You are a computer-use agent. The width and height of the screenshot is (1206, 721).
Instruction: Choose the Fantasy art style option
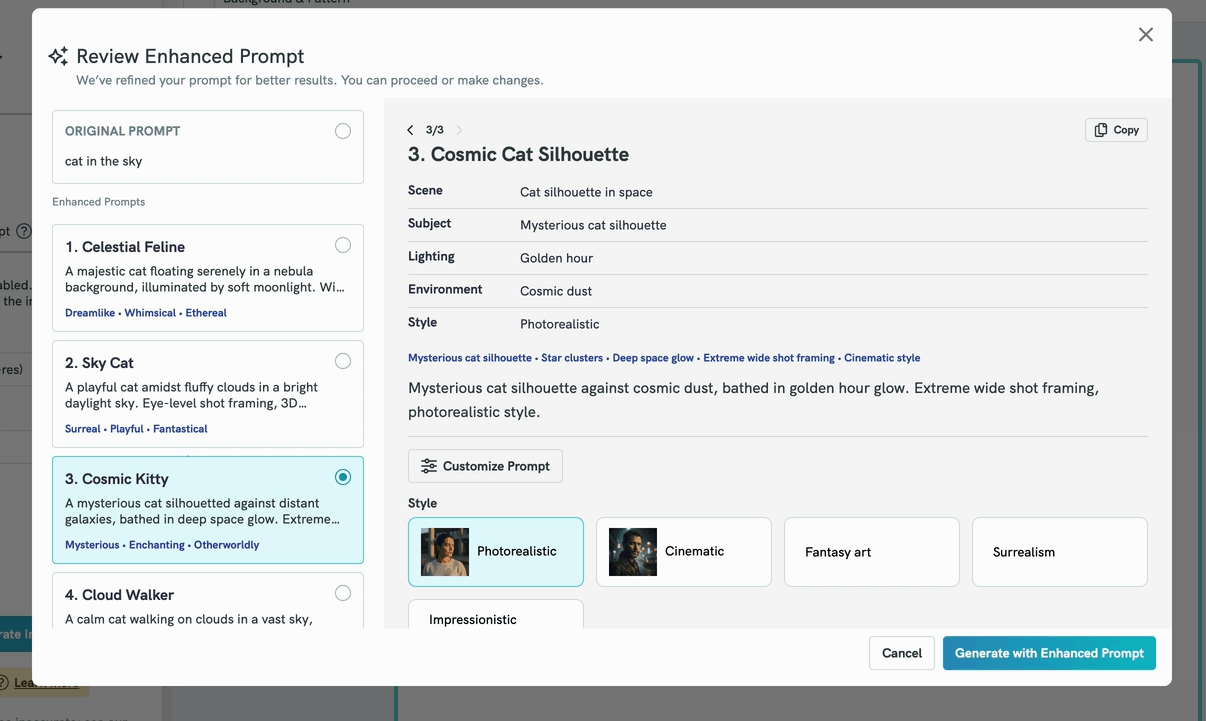pyautogui.click(x=871, y=552)
